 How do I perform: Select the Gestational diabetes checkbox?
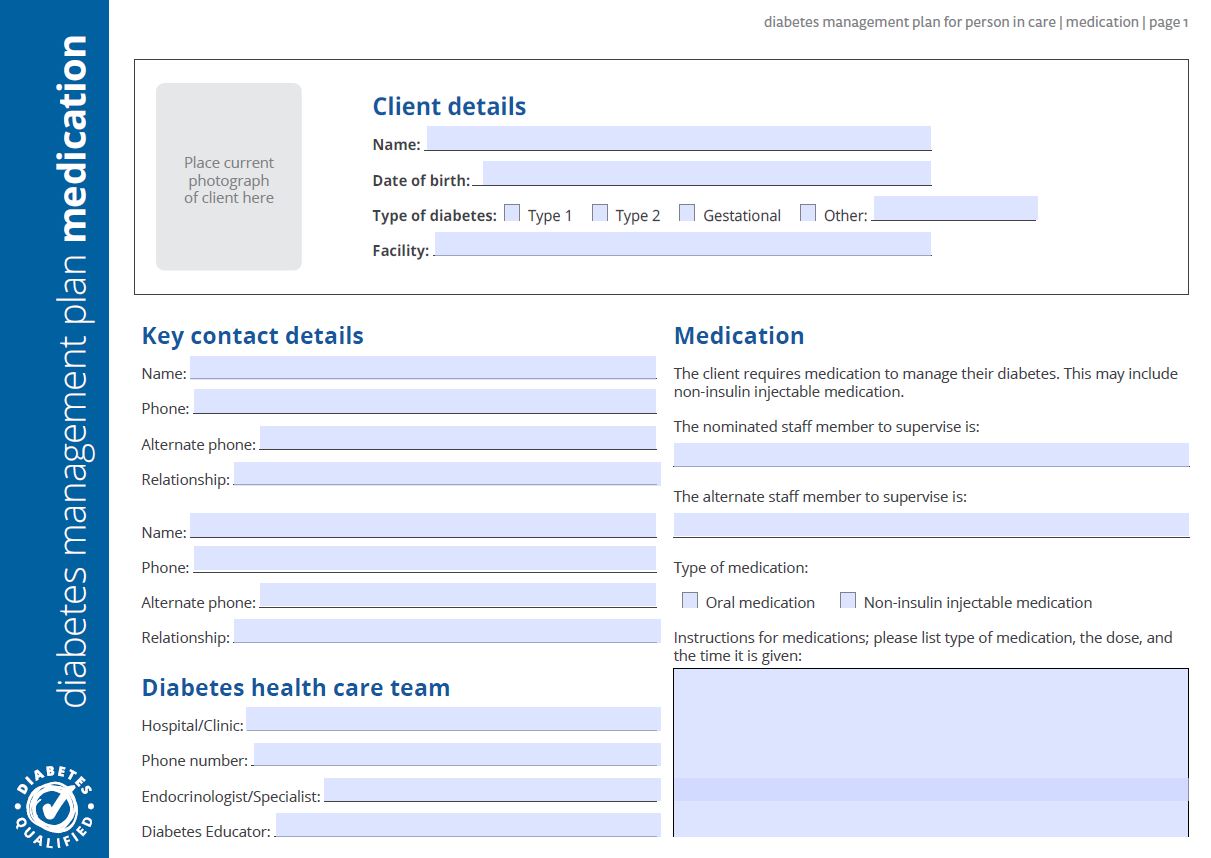pyautogui.click(x=687, y=213)
